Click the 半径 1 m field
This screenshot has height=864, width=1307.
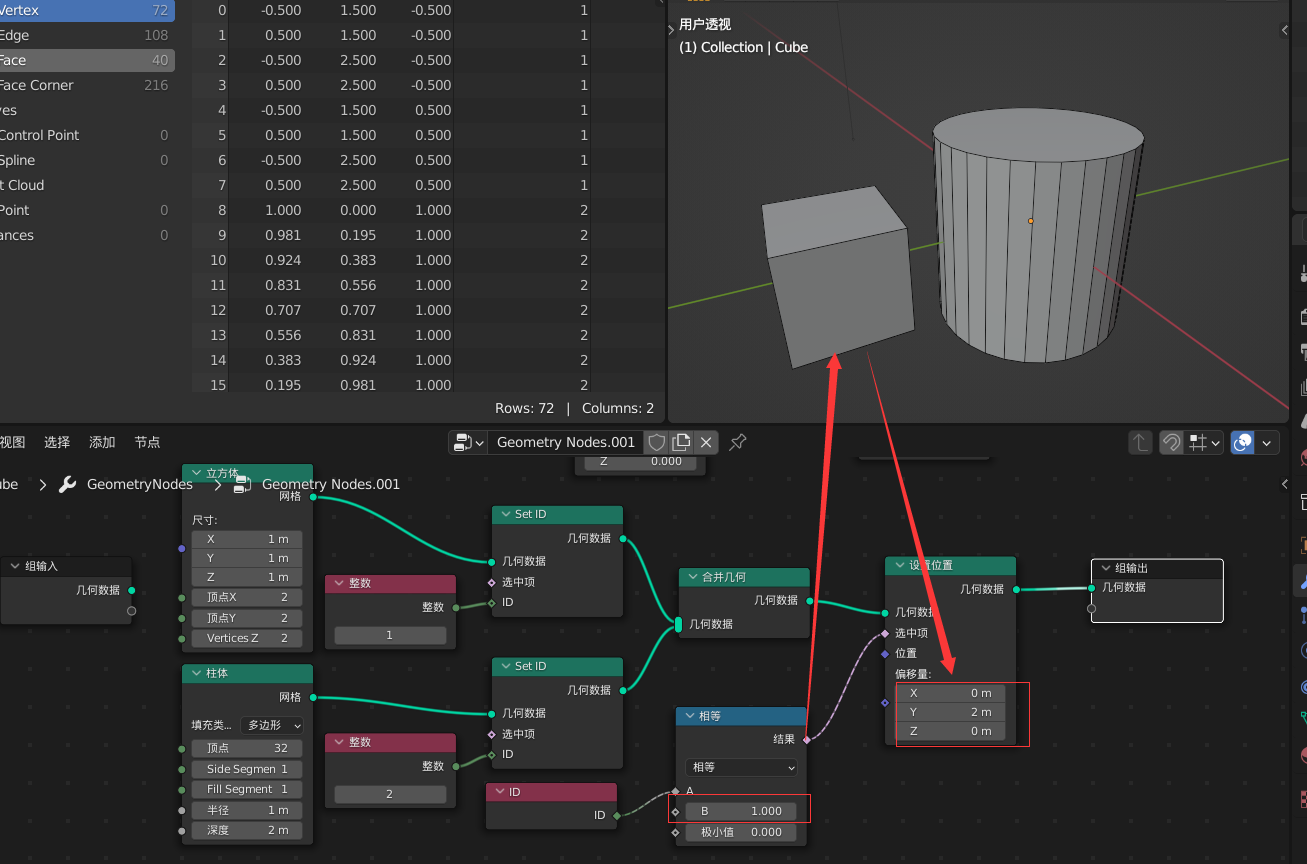[247, 810]
